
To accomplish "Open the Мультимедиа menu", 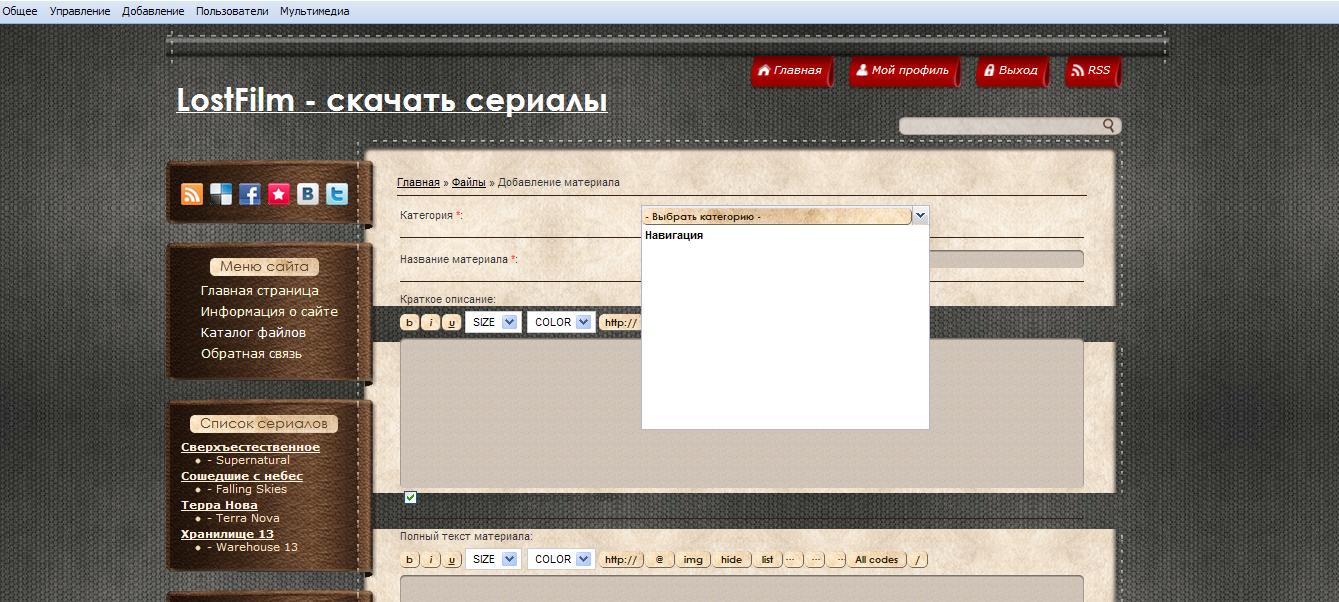I will (314, 11).
